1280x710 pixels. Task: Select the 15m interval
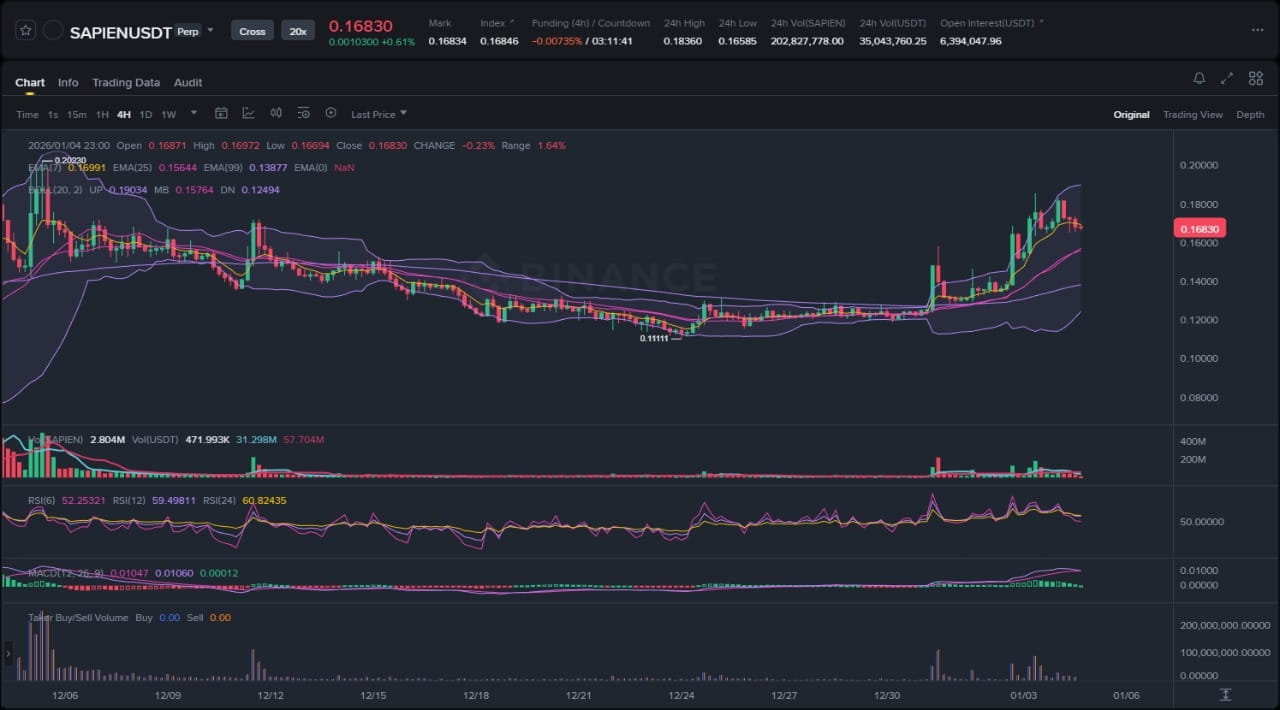coord(77,114)
